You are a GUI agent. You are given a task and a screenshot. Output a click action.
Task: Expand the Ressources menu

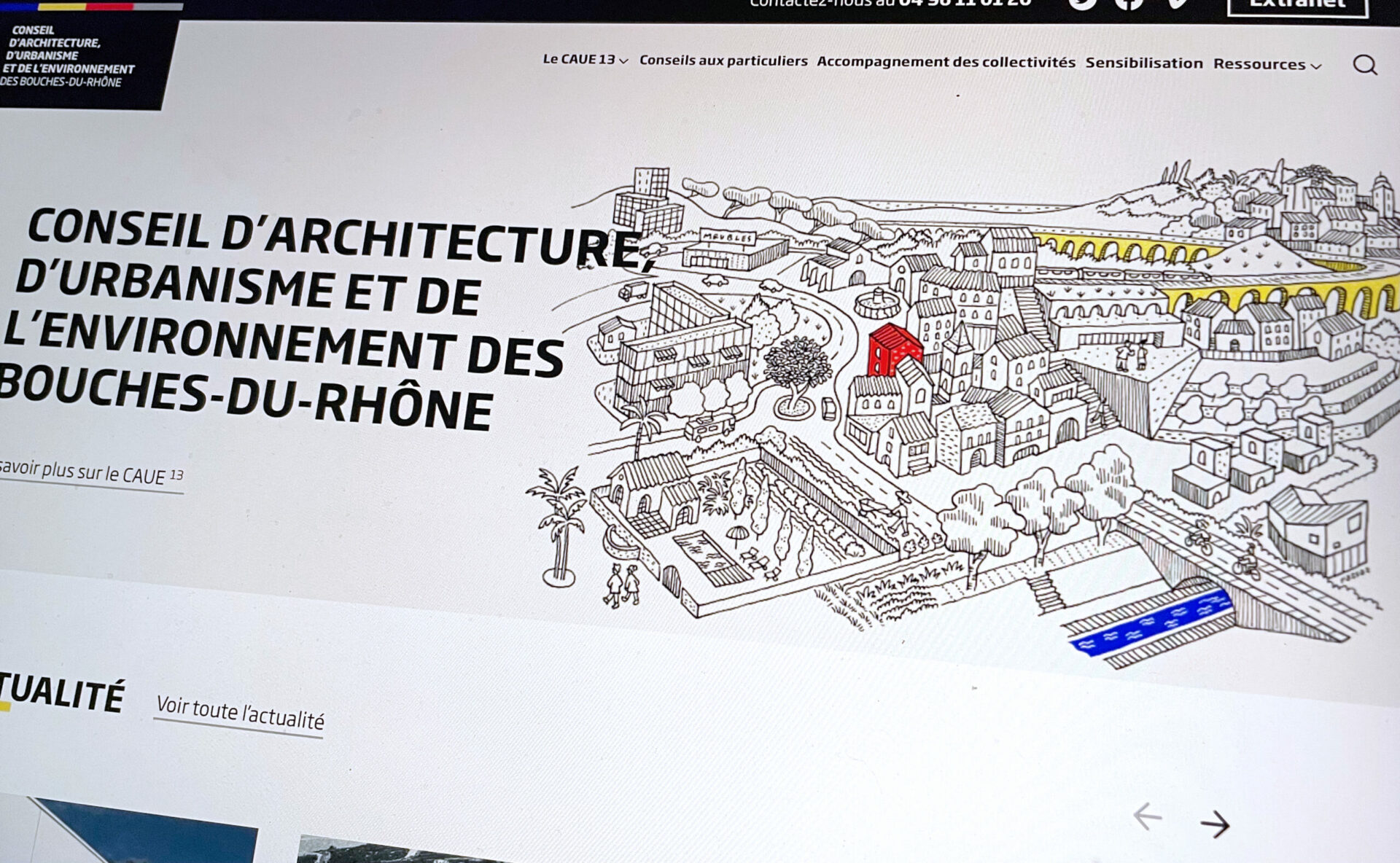click(1267, 64)
